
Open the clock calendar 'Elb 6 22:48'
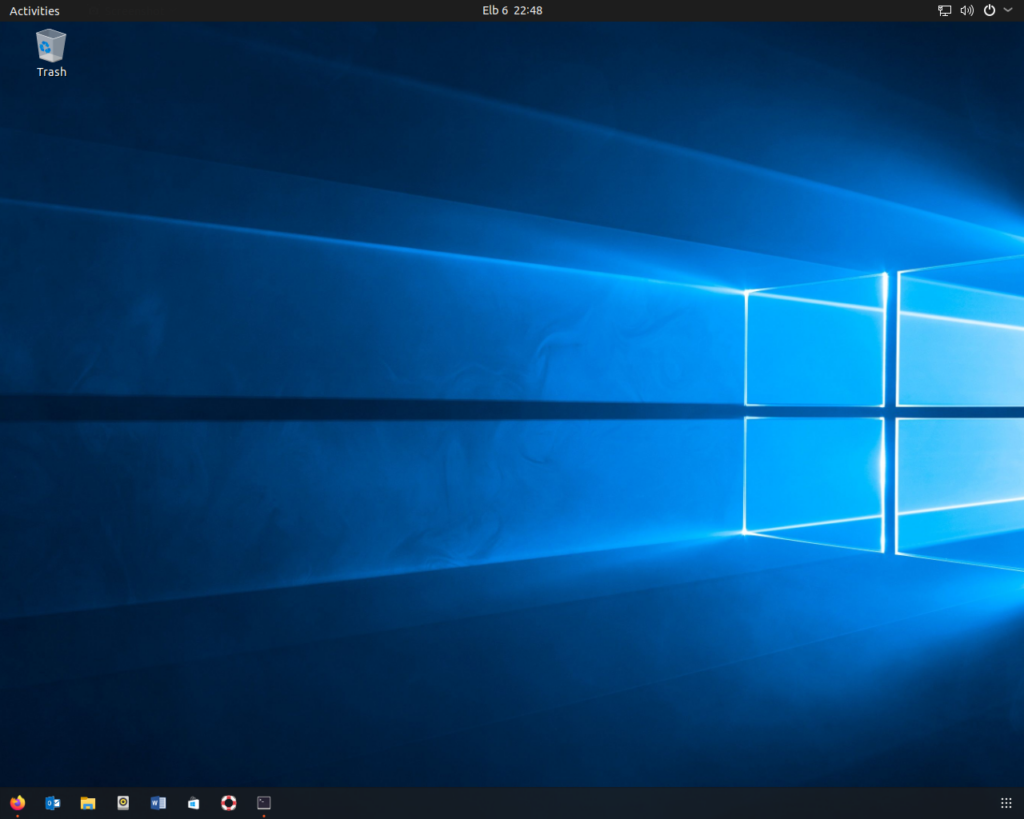(512, 10)
